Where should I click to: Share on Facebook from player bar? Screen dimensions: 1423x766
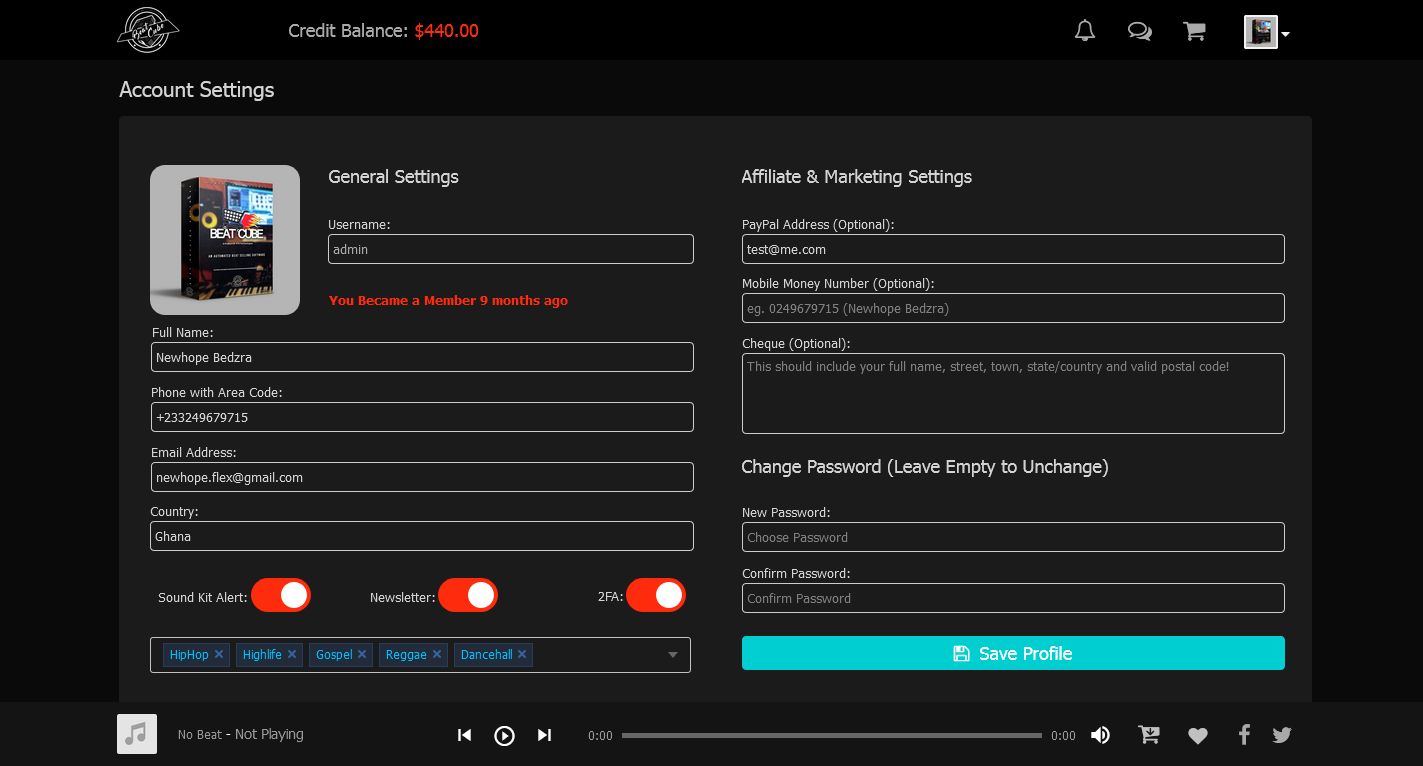[1244, 735]
